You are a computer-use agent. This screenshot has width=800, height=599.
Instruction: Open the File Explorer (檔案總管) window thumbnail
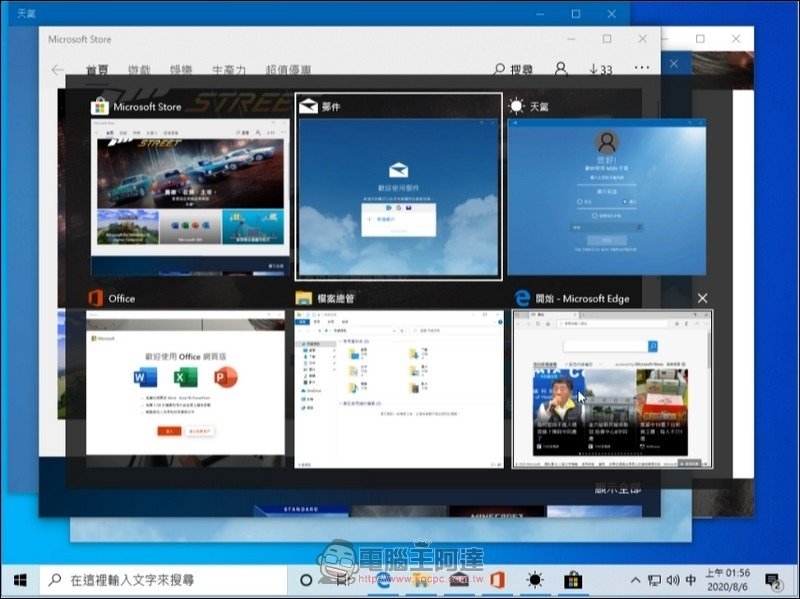[398, 388]
